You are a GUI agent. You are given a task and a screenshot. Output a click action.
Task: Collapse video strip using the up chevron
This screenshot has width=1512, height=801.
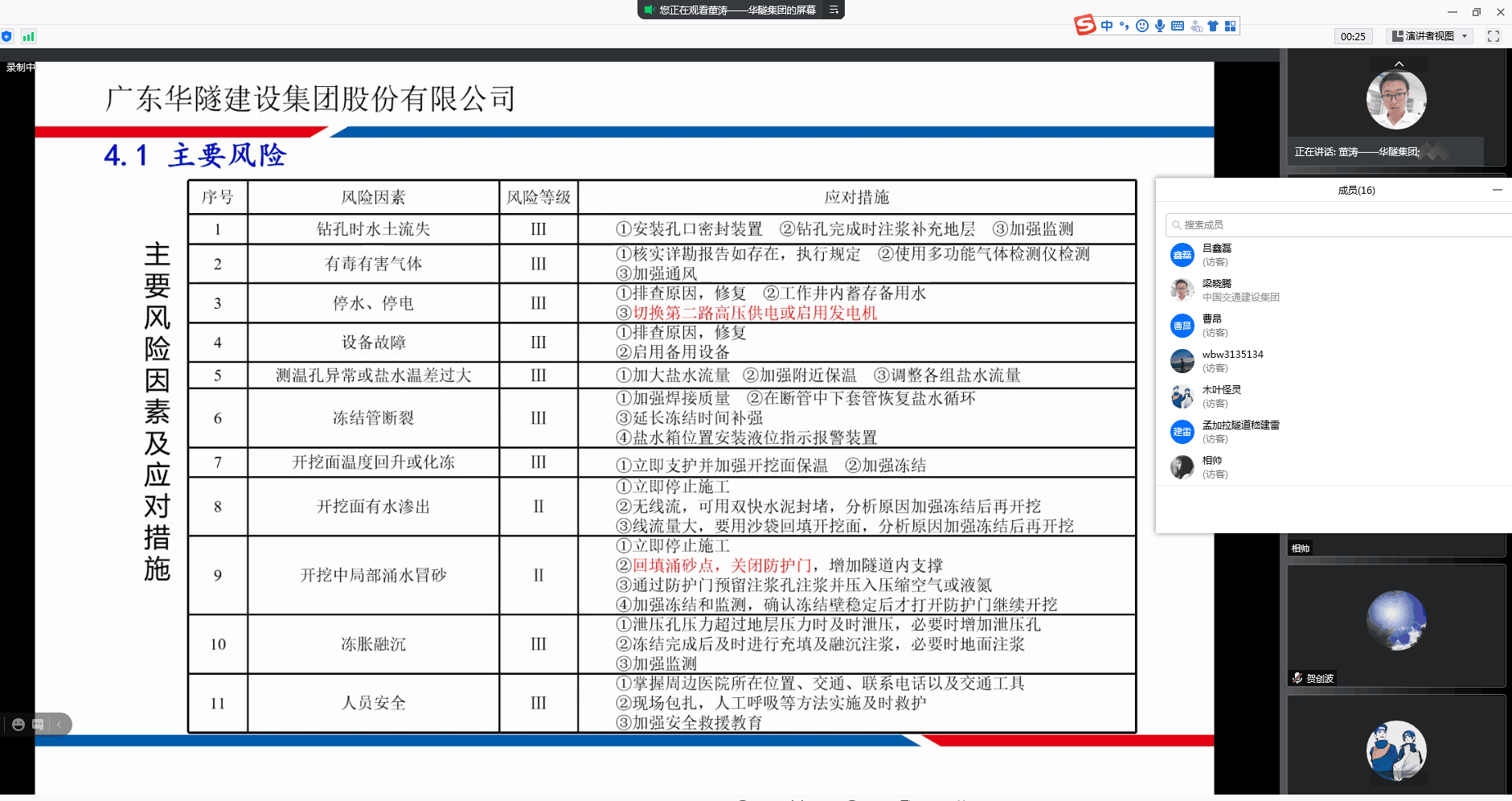point(1399,64)
